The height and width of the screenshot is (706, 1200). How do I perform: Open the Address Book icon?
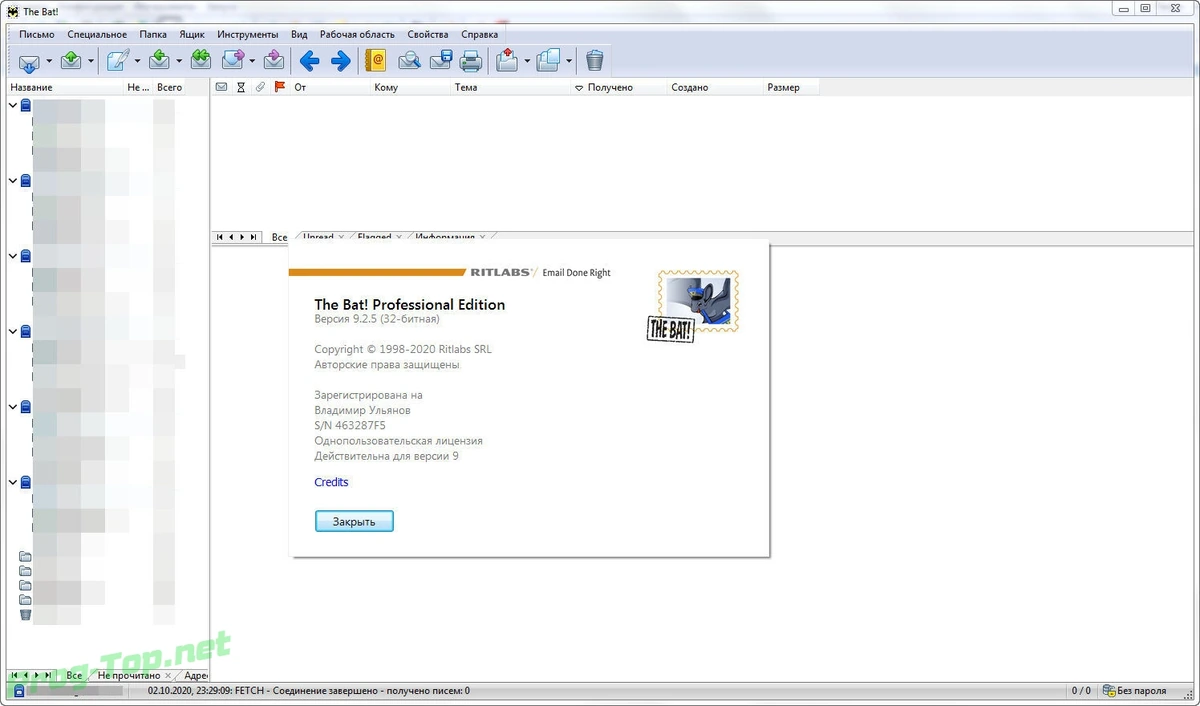point(376,61)
